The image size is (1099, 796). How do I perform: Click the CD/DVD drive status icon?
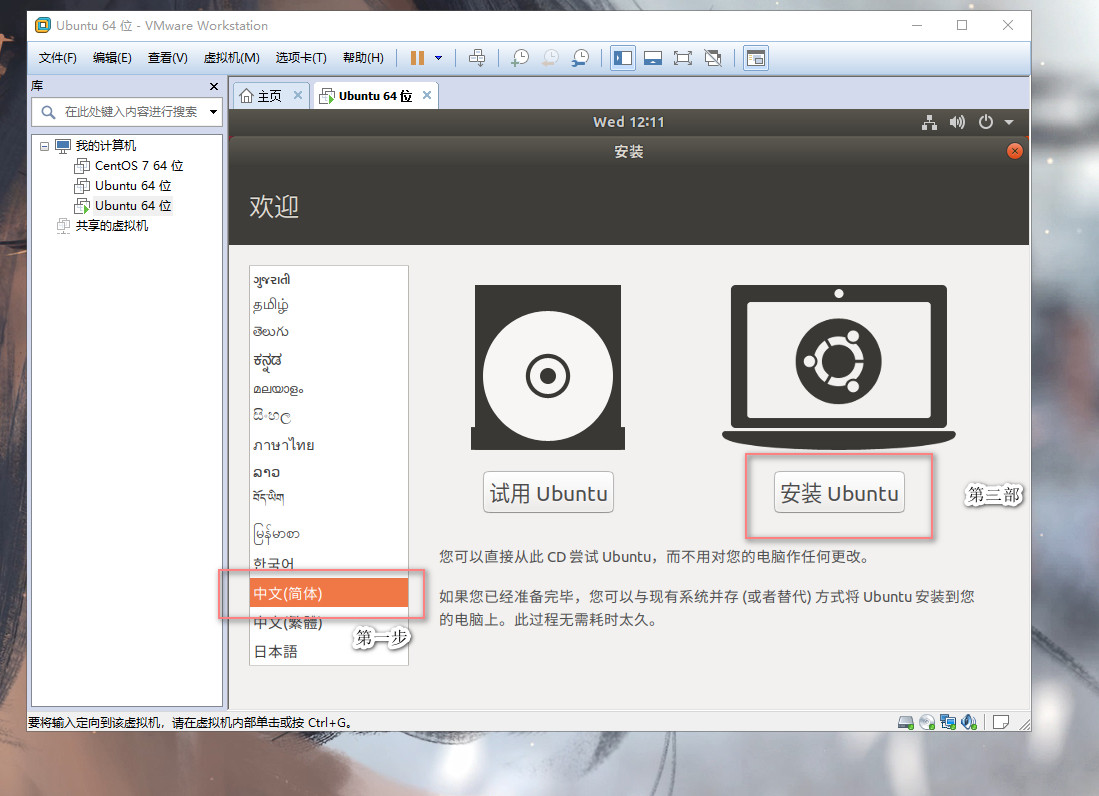[927, 722]
